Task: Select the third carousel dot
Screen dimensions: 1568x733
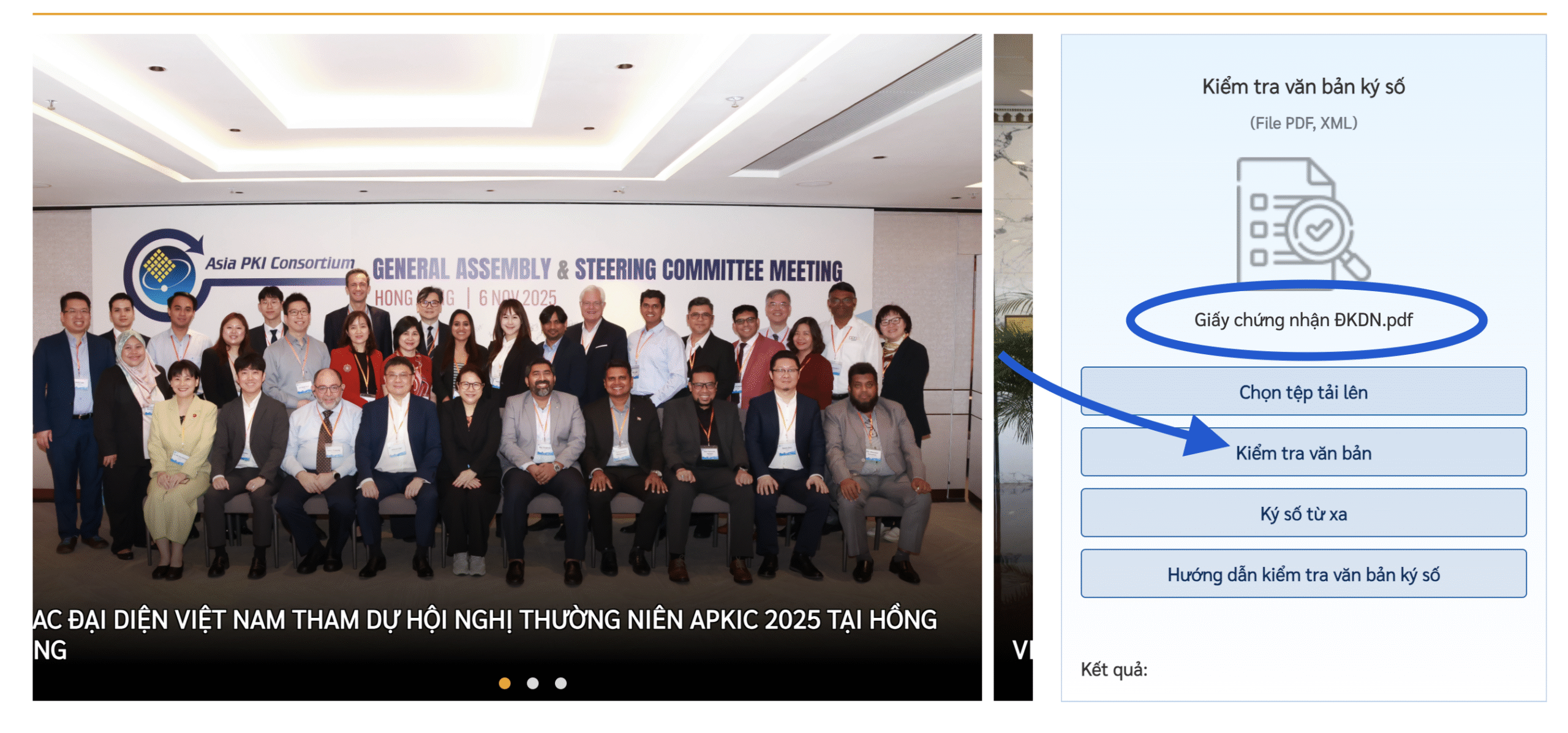Action: pyautogui.click(x=560, y=683)
